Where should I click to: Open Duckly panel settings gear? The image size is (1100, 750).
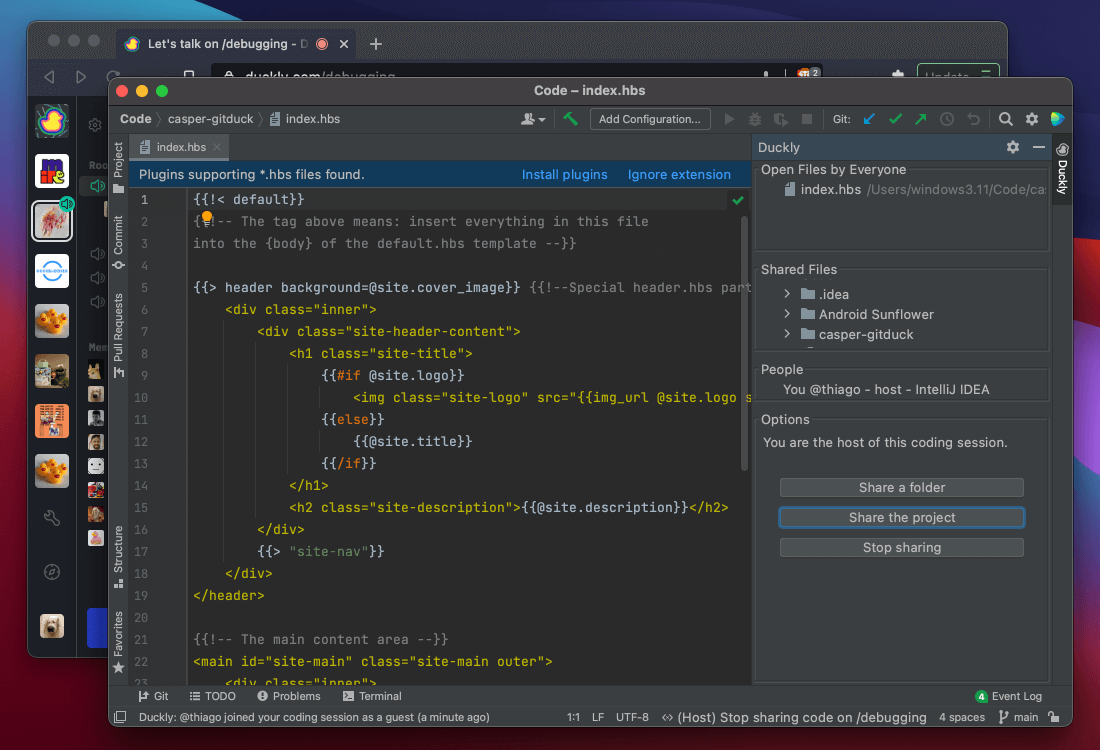(1013, 147)
